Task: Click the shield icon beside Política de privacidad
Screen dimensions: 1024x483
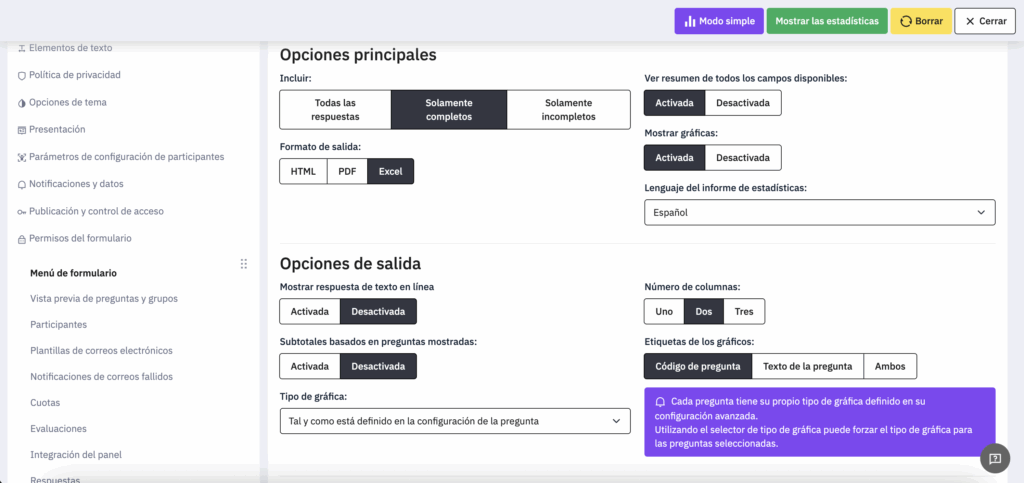Action: click(22, 75)
